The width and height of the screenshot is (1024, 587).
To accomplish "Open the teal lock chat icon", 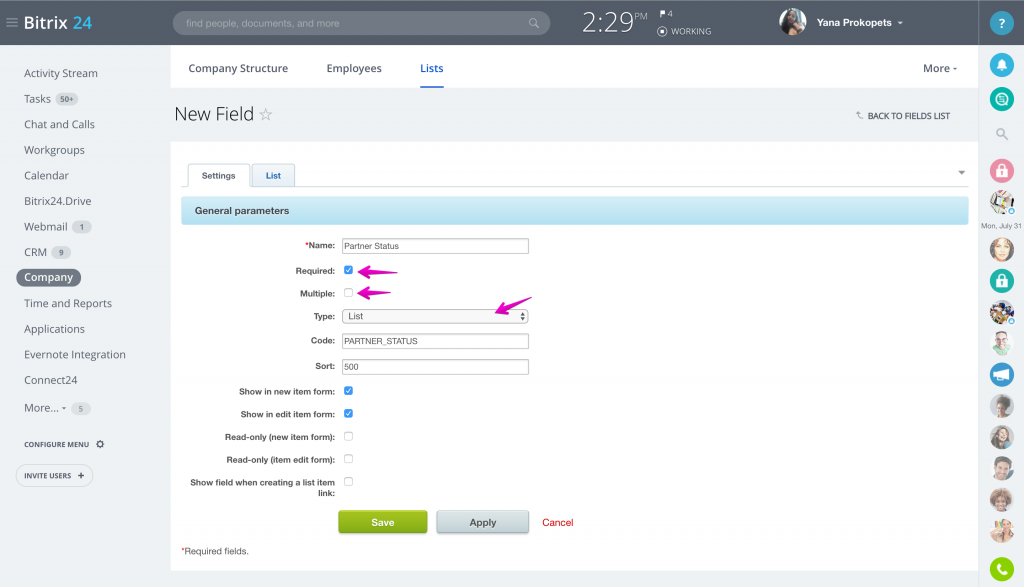I will coord(1001,281).
